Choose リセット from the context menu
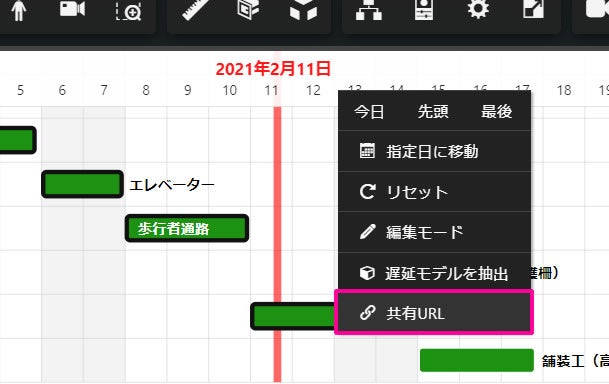 (x=435, y=192)
